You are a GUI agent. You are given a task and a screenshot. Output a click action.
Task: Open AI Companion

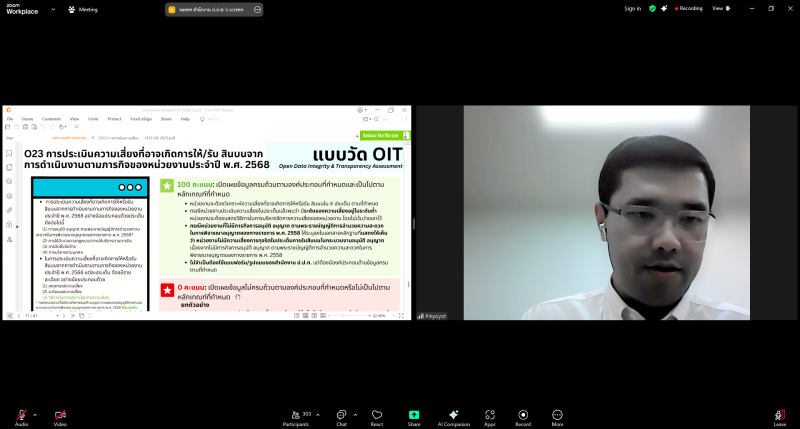coord(453,414)
